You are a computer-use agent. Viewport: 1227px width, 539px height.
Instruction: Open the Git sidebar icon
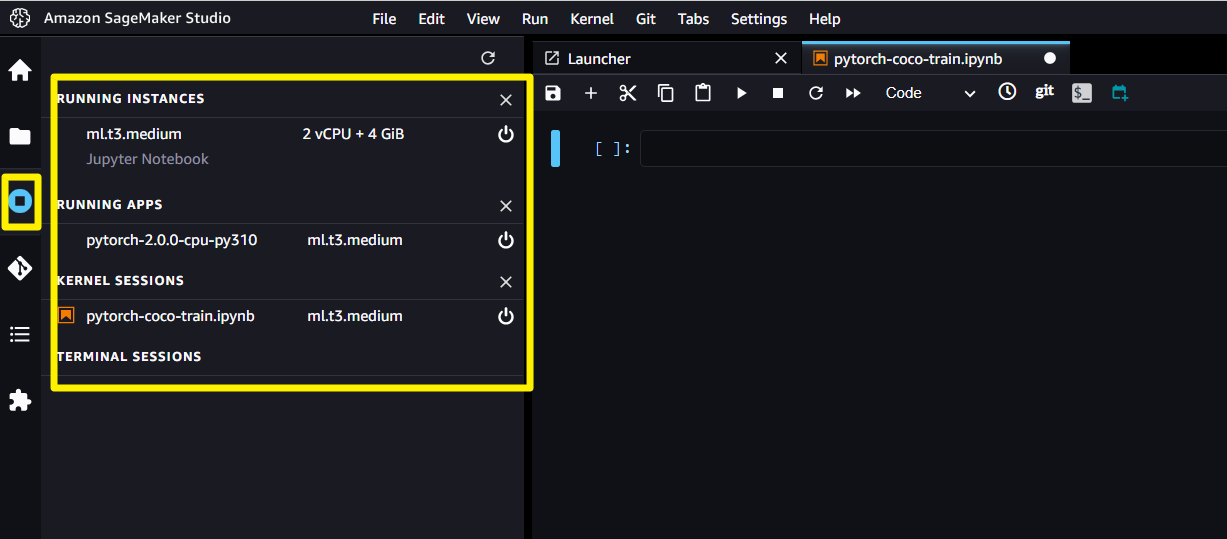coord(20,268)
